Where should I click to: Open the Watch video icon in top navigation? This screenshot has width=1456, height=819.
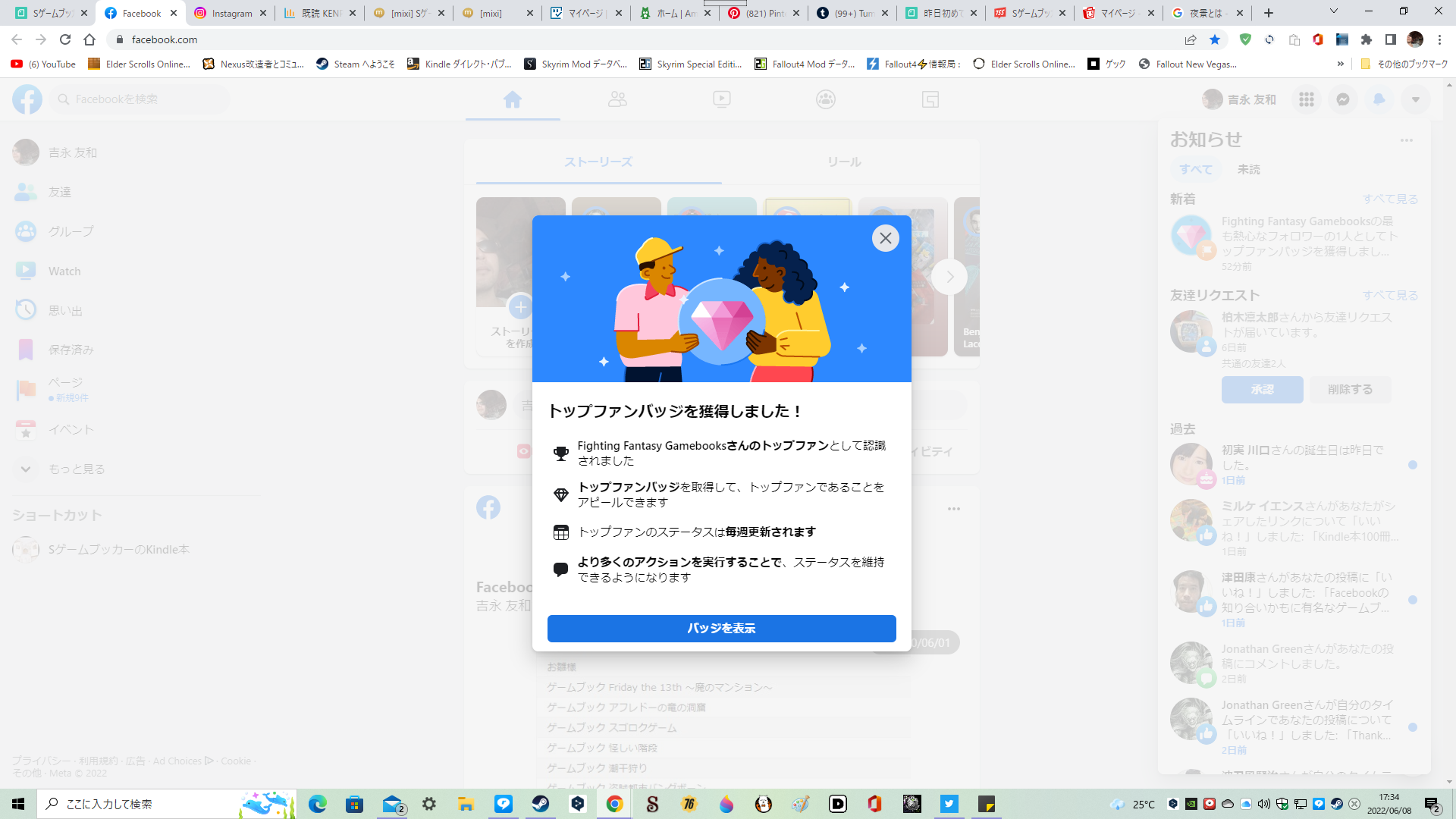point(722,99)
